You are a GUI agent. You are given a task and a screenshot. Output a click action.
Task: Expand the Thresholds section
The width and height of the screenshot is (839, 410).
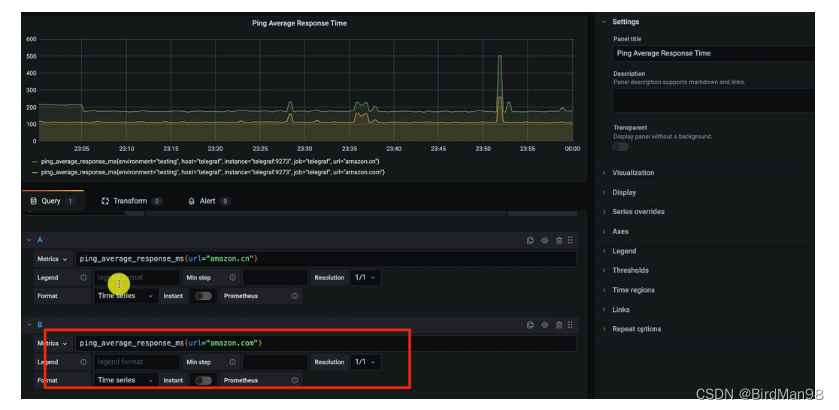click(630, 270)
